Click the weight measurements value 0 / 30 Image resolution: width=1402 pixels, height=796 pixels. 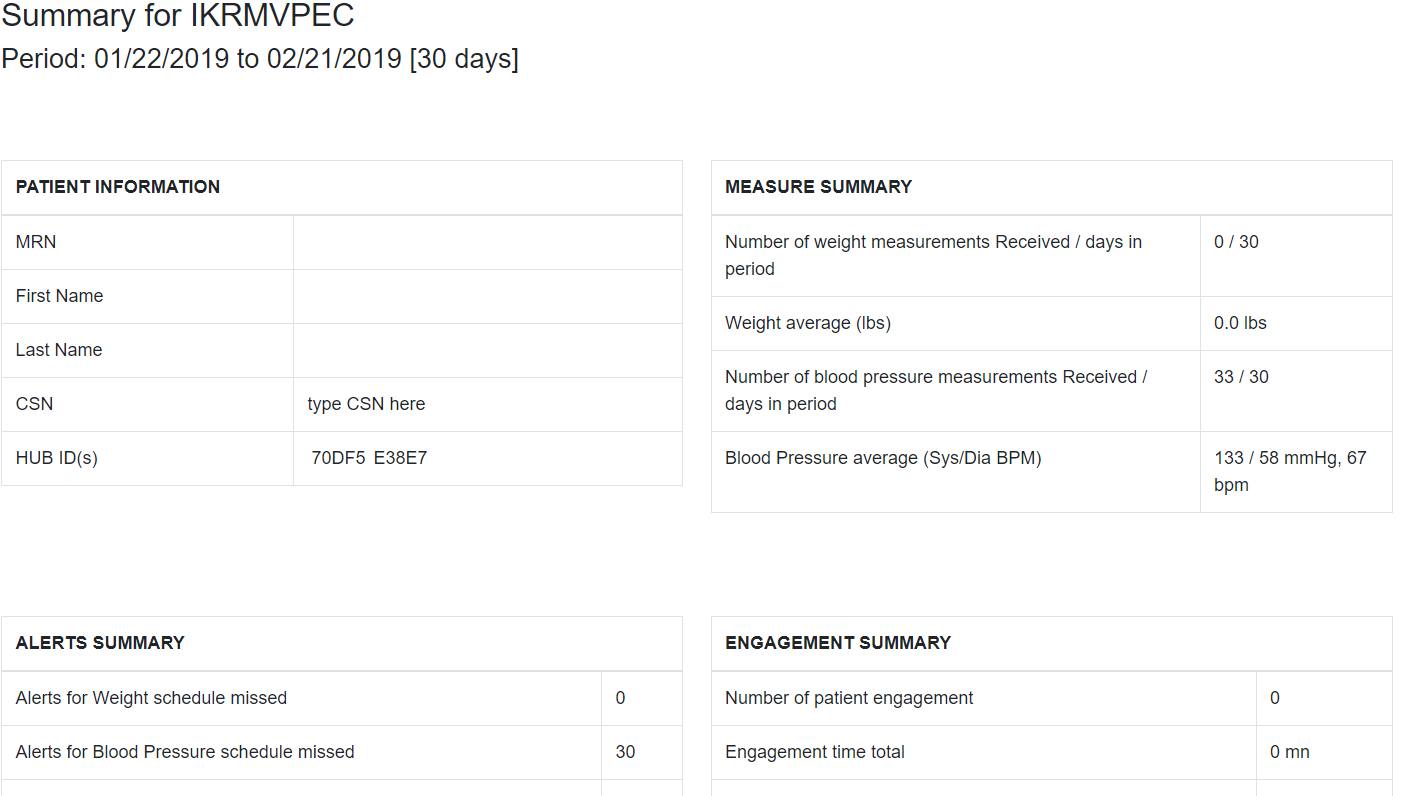(1236, 242)
